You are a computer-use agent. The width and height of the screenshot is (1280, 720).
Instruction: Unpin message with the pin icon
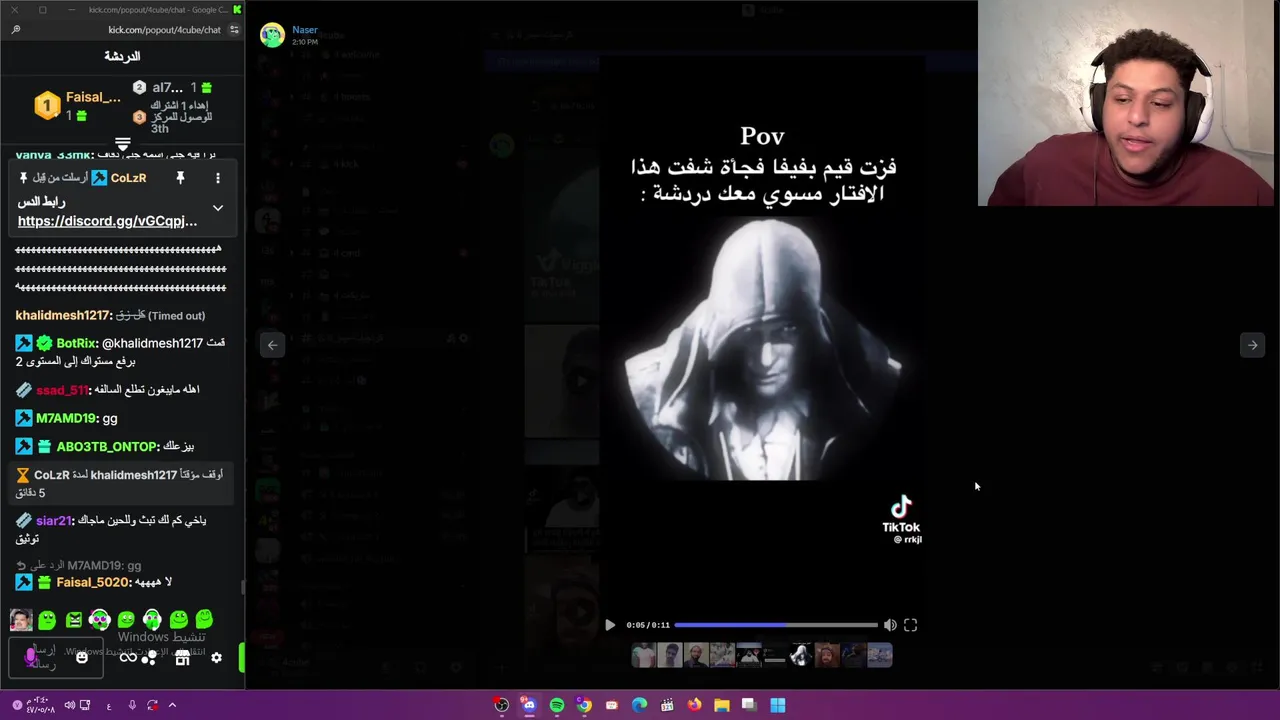click(x=180, y=178)
